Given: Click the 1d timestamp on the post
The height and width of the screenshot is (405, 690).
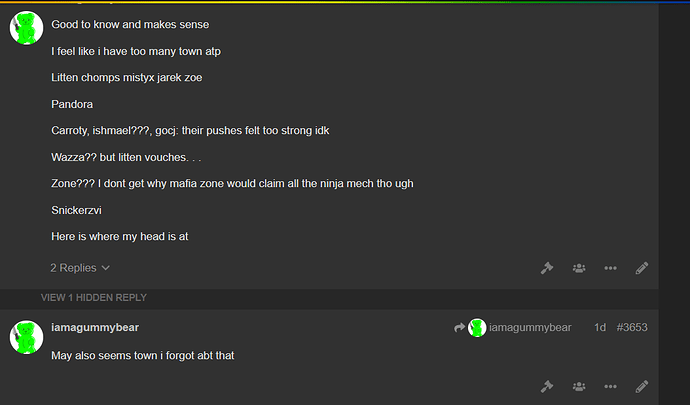Looking at the screenshot, I should 600,328.
